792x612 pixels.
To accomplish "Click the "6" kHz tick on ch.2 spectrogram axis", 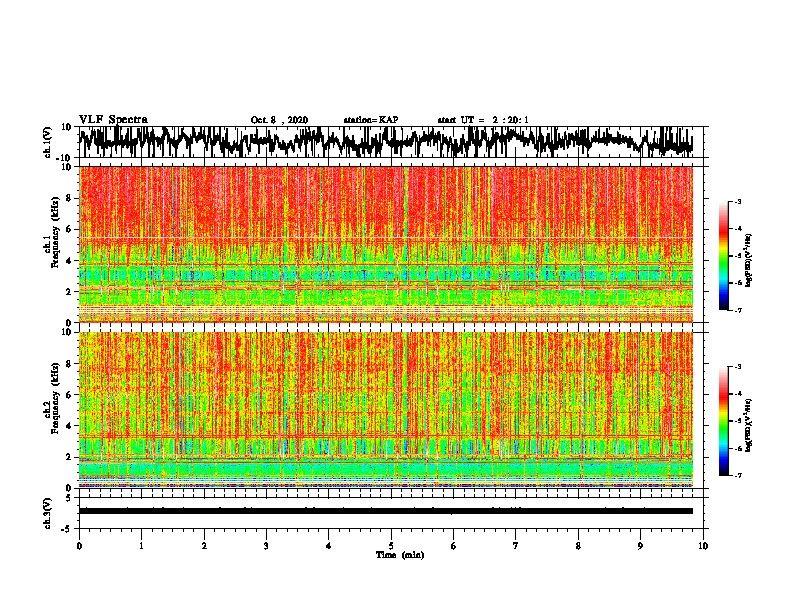I will coord(70,395).
